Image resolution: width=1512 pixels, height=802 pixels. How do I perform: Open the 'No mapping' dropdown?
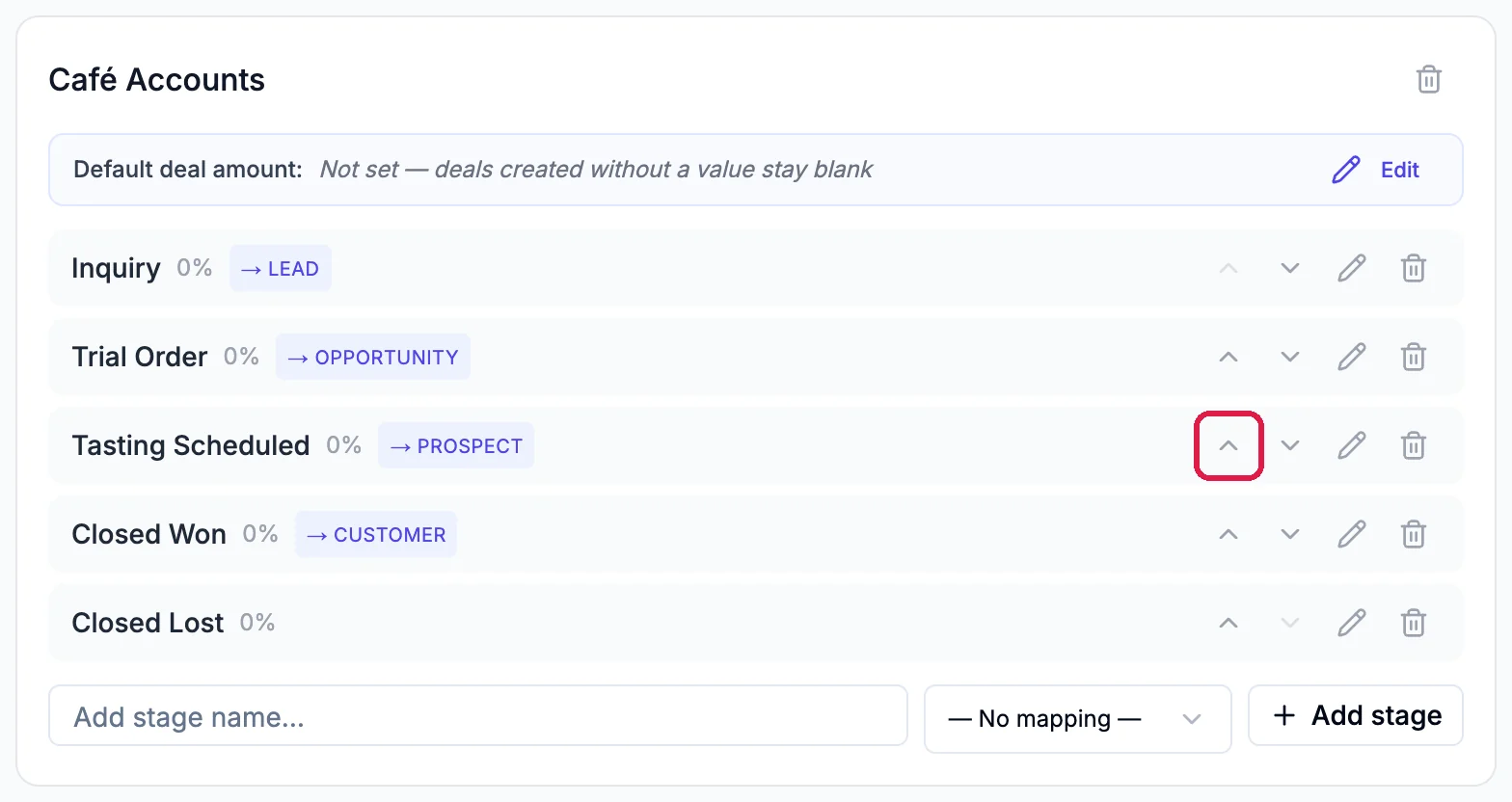pyautogui.click(x=1077, y=719)
